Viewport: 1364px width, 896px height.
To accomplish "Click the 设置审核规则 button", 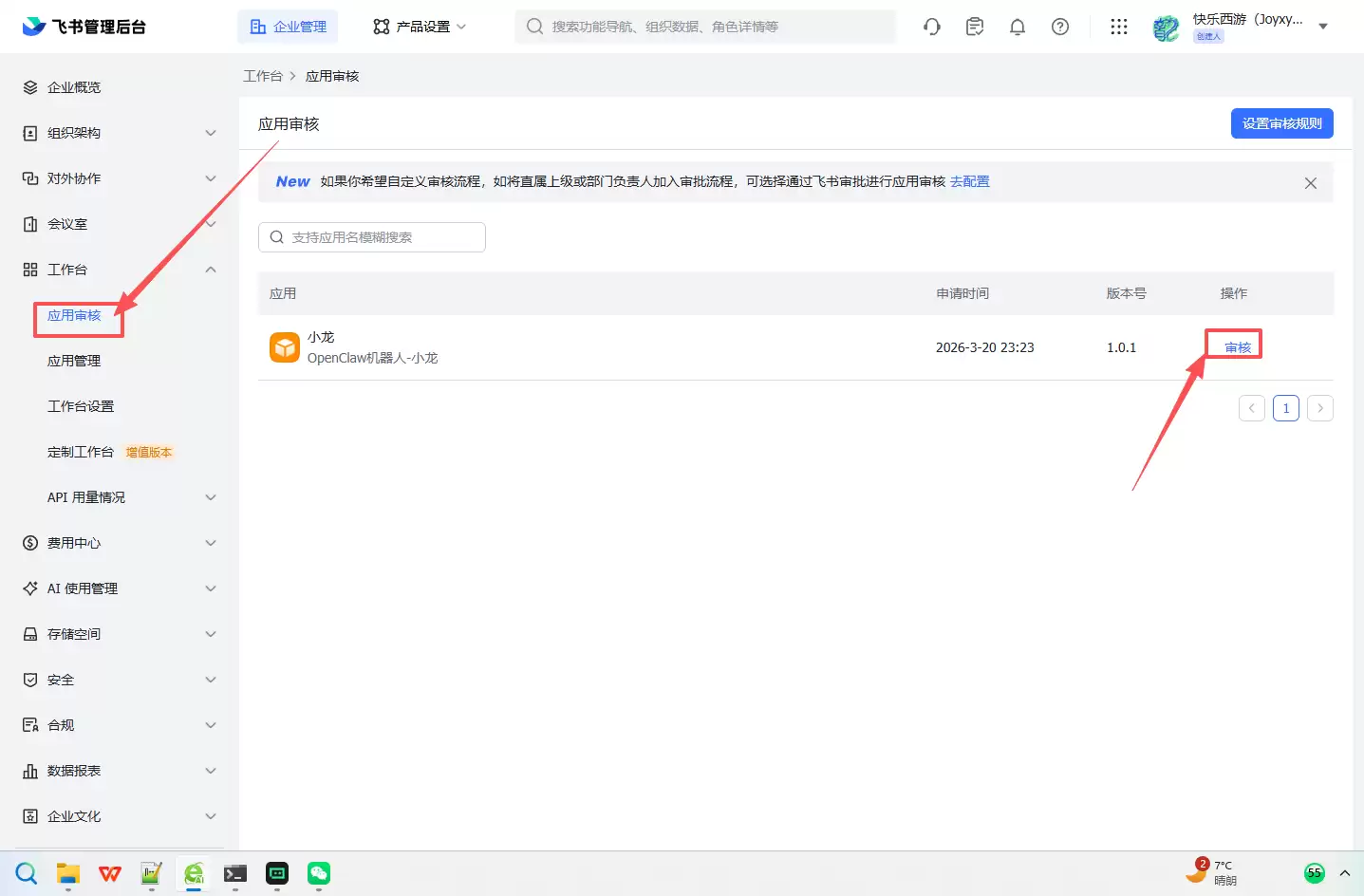I will point(1281,123).
